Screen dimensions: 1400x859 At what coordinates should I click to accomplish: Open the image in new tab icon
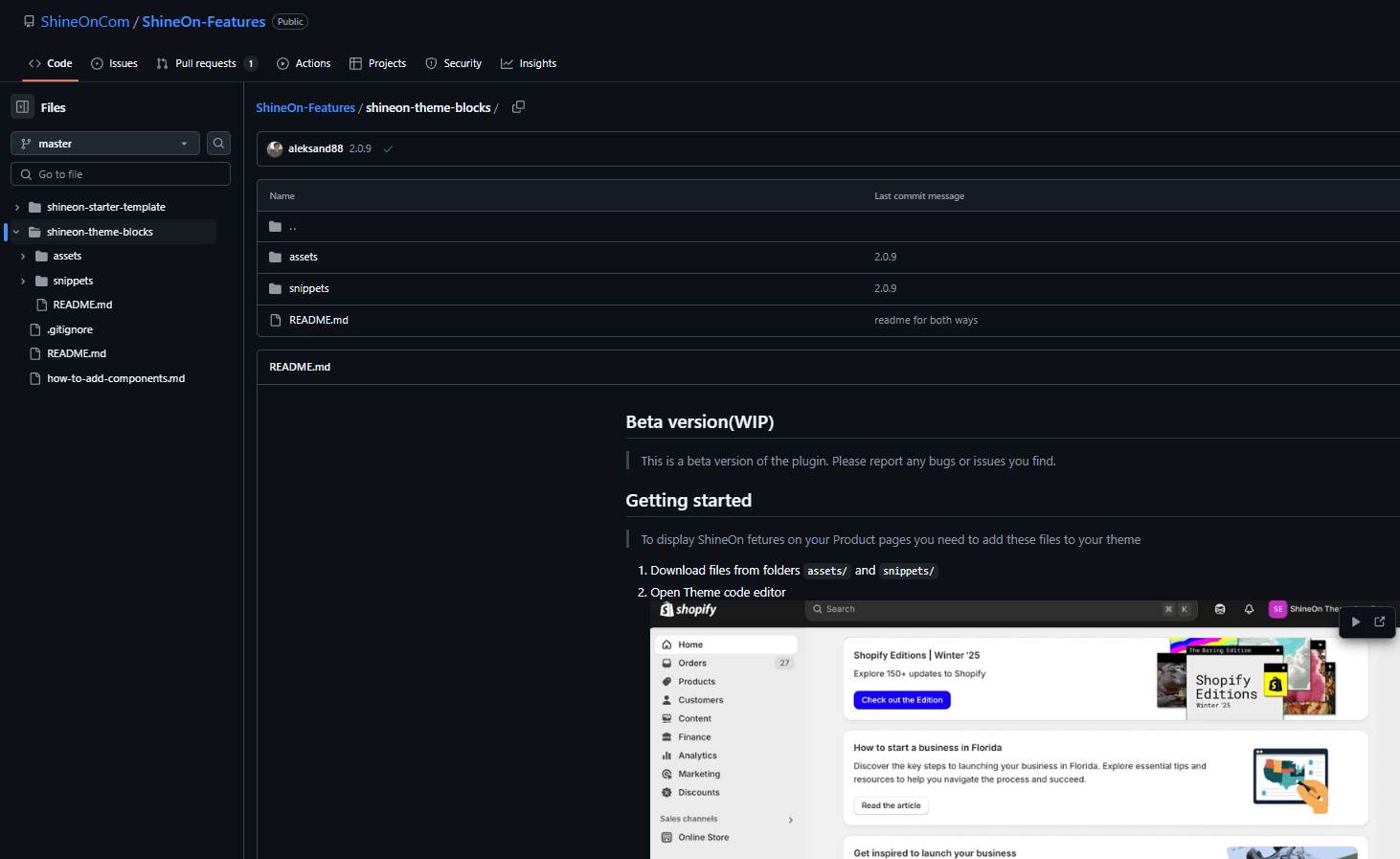tap(1380, 622)
